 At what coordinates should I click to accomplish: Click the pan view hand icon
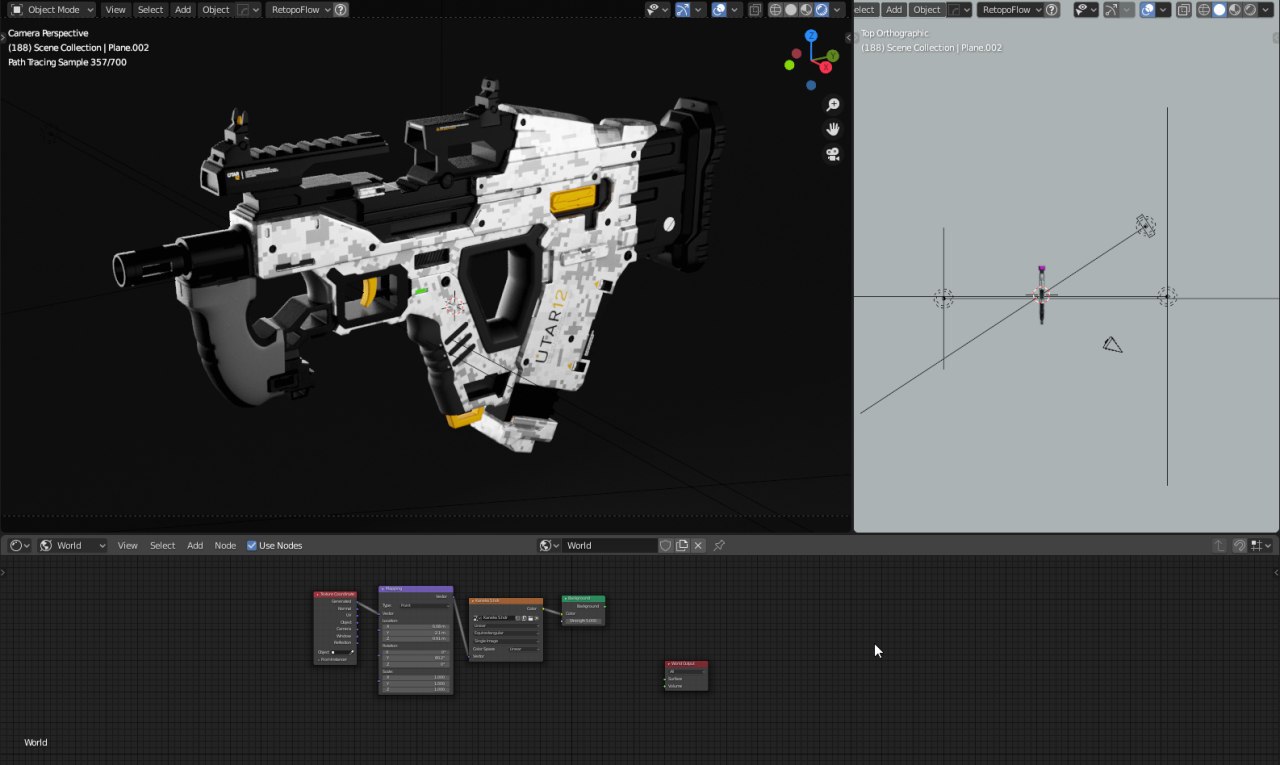click(x=832, y=129)
